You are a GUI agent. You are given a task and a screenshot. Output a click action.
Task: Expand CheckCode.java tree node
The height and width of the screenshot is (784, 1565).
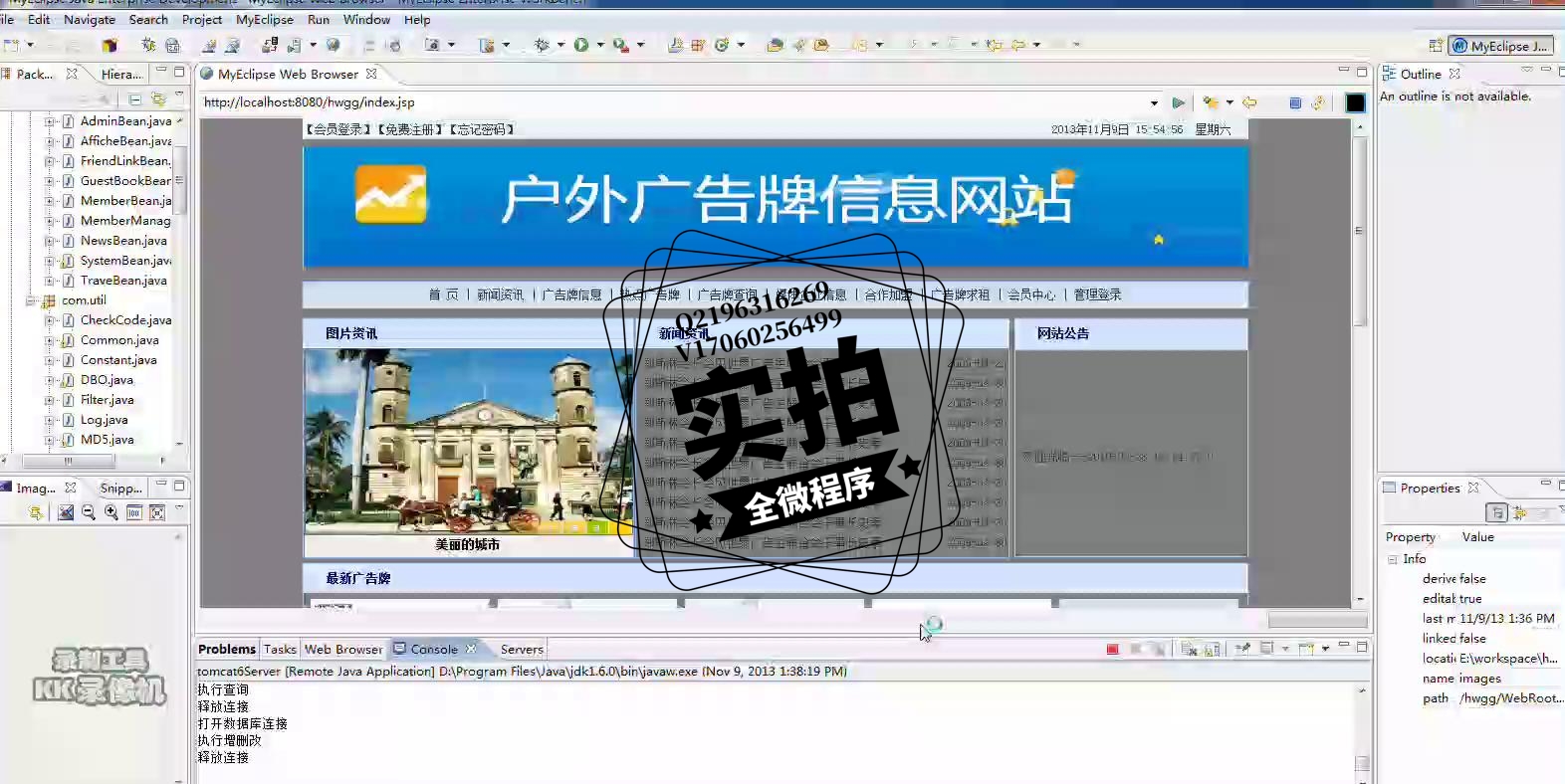[x=49, y=320]
